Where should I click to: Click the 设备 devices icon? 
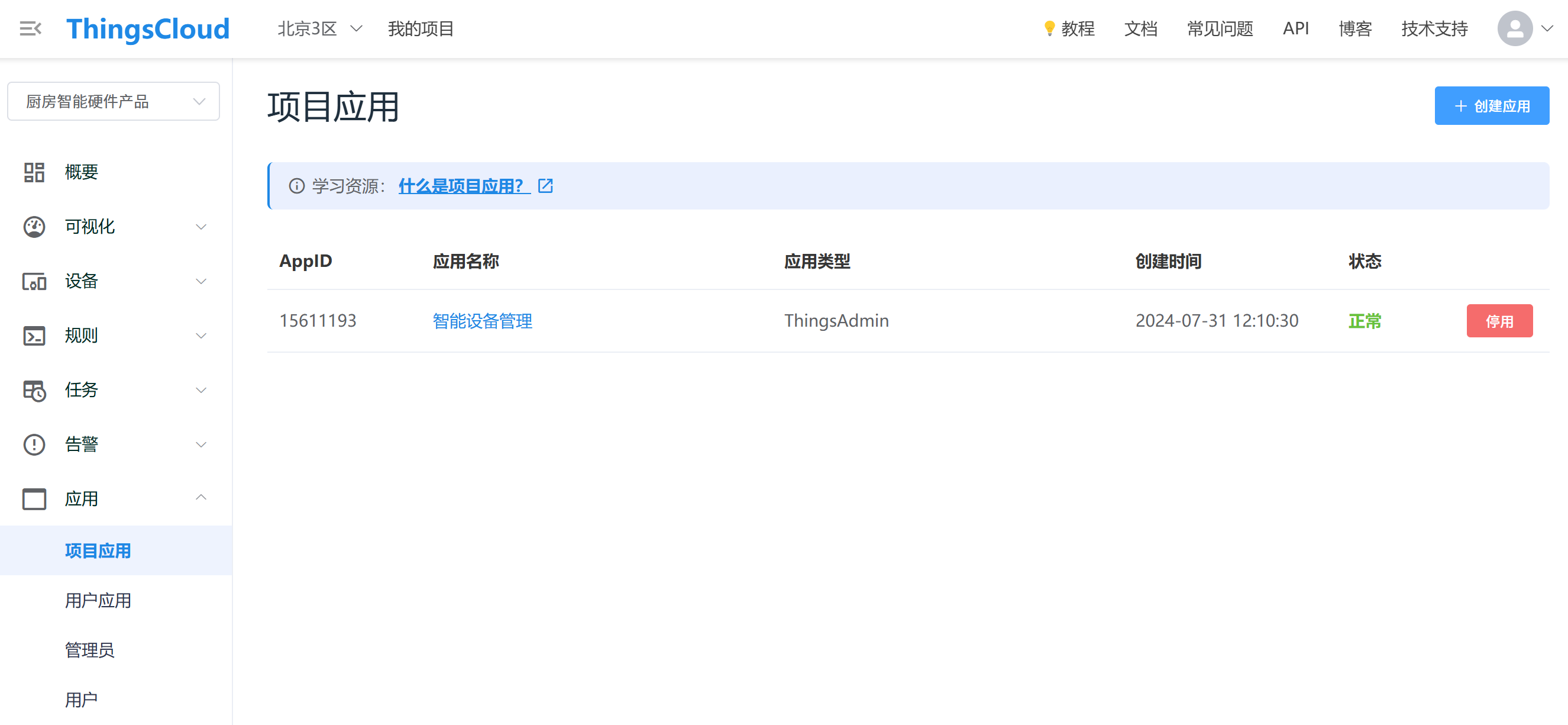[34, 282]
